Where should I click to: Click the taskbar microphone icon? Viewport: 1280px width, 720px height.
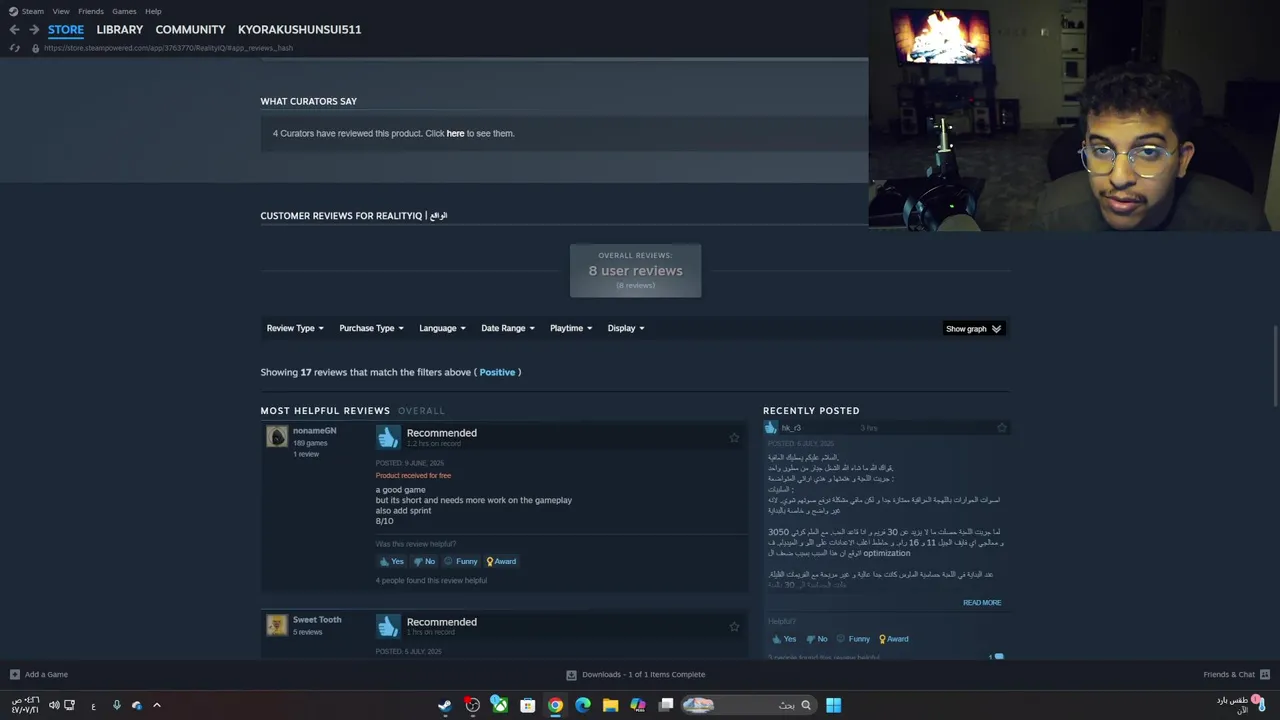point(117,705)
